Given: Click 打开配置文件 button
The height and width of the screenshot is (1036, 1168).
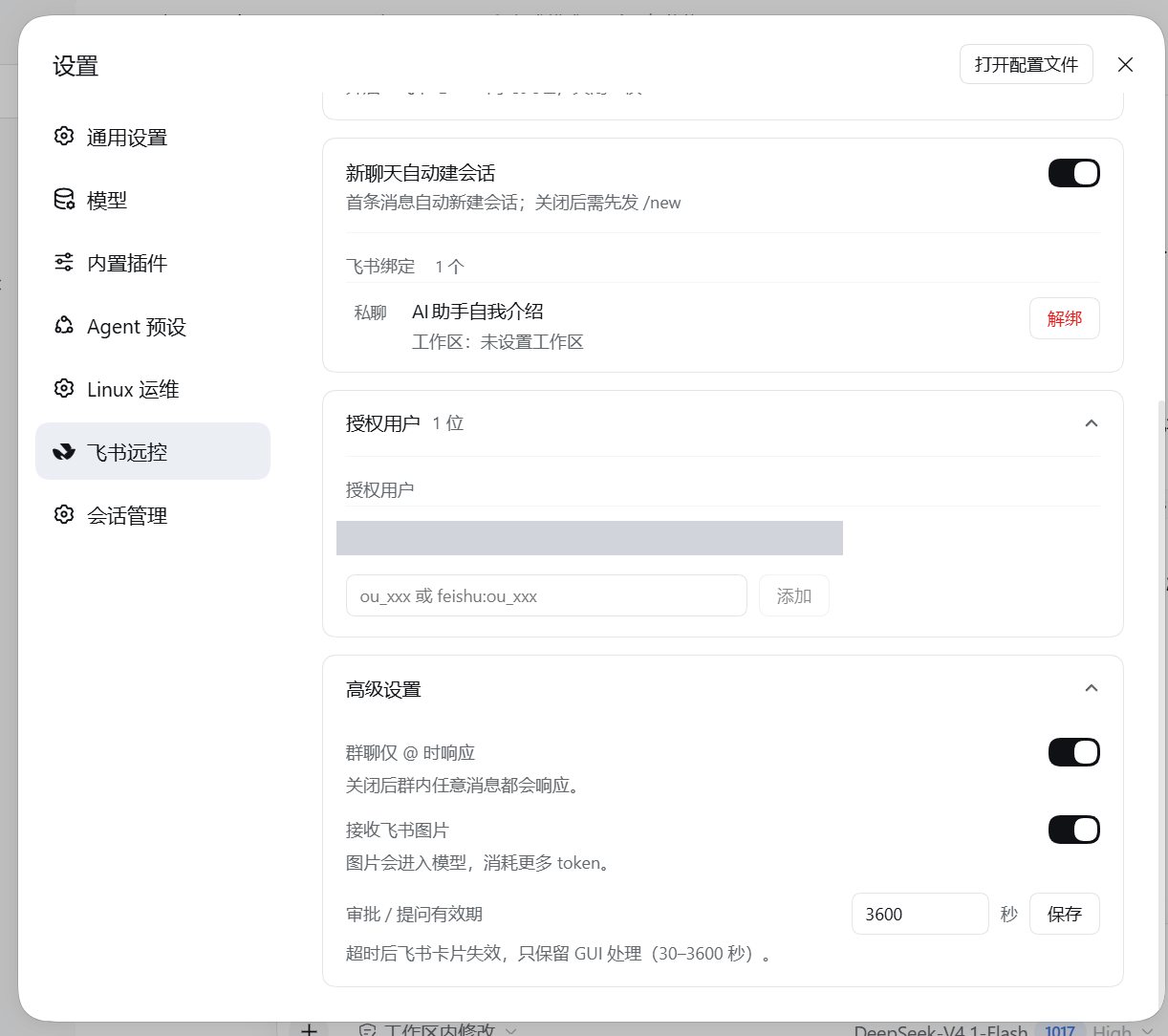Looking at the screenshot, I should [1027, 64].
